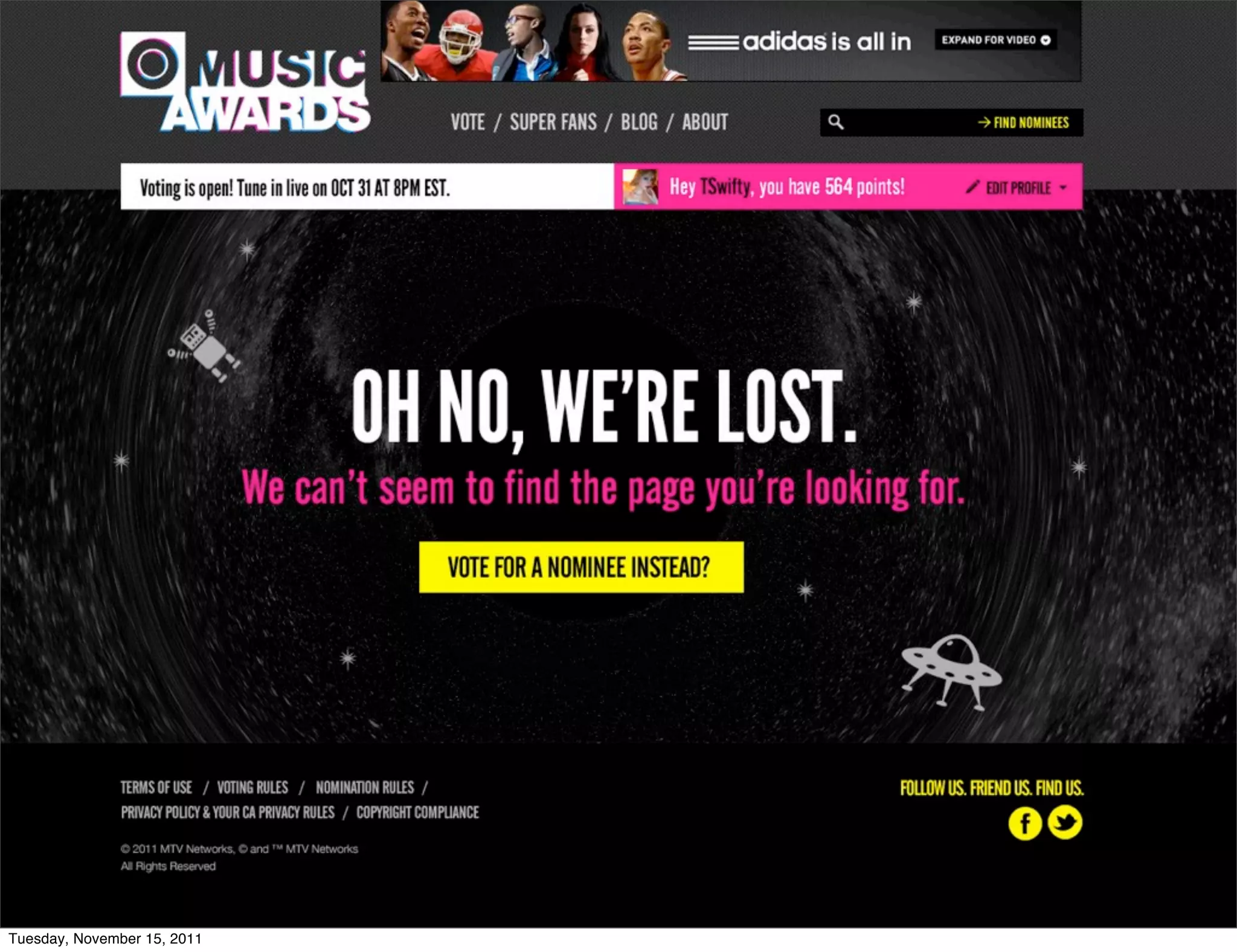Open the Blog navigation link
Viewport: 1237px width, 952px height.
(639, 122)
